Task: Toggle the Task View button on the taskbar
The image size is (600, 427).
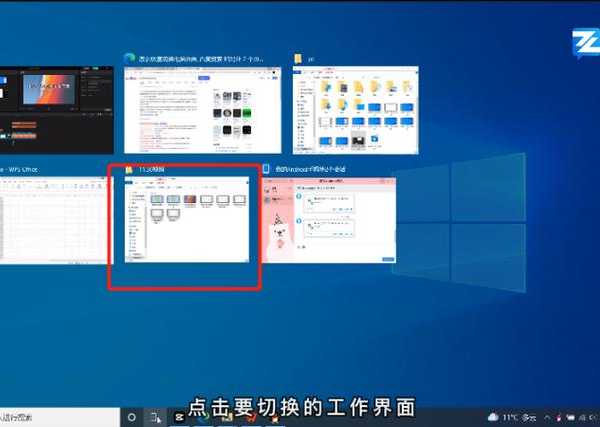Action: coord(155,417)
